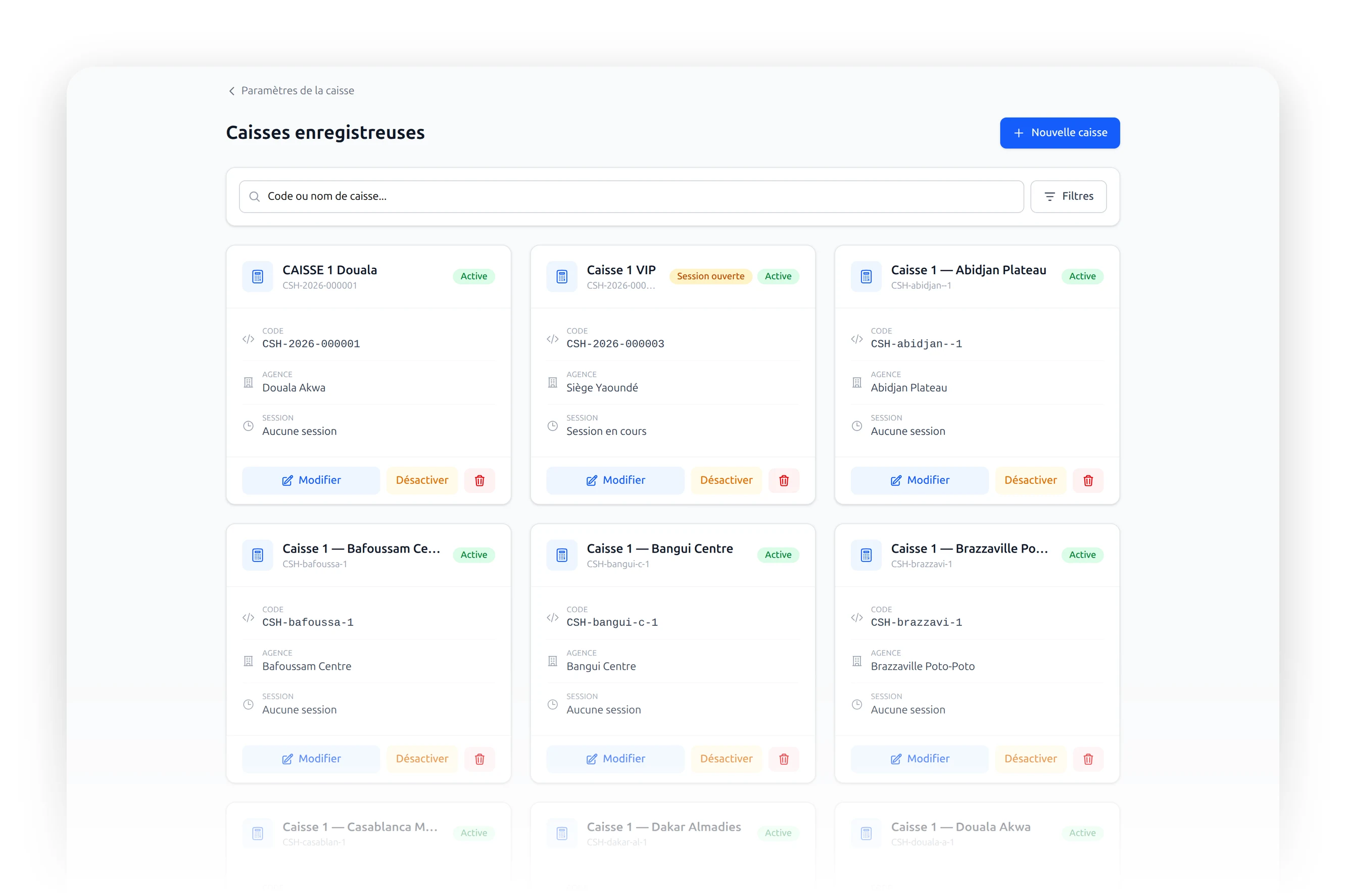Click the building icon beside Abidjan Plateau agence
This screenshot has height=896, width=1346.
click(x=856, y=382)
